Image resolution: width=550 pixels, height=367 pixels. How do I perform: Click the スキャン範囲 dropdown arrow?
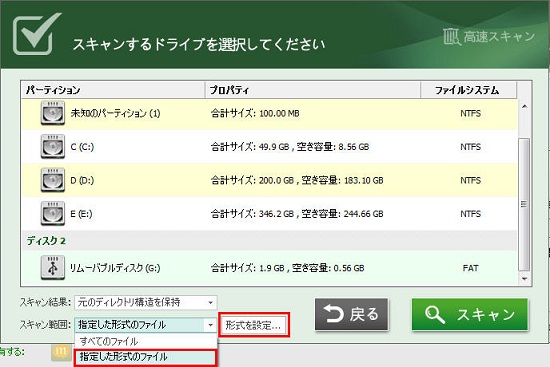click(x=210, y=325)
